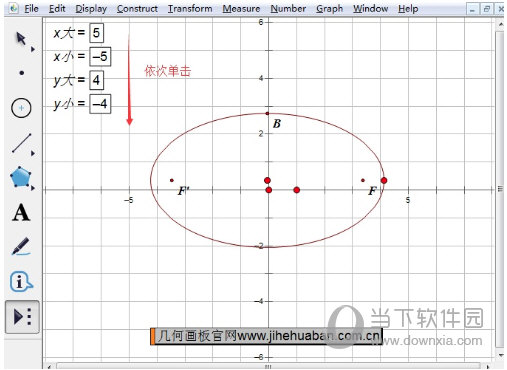Open the File menu

(31, 8)
